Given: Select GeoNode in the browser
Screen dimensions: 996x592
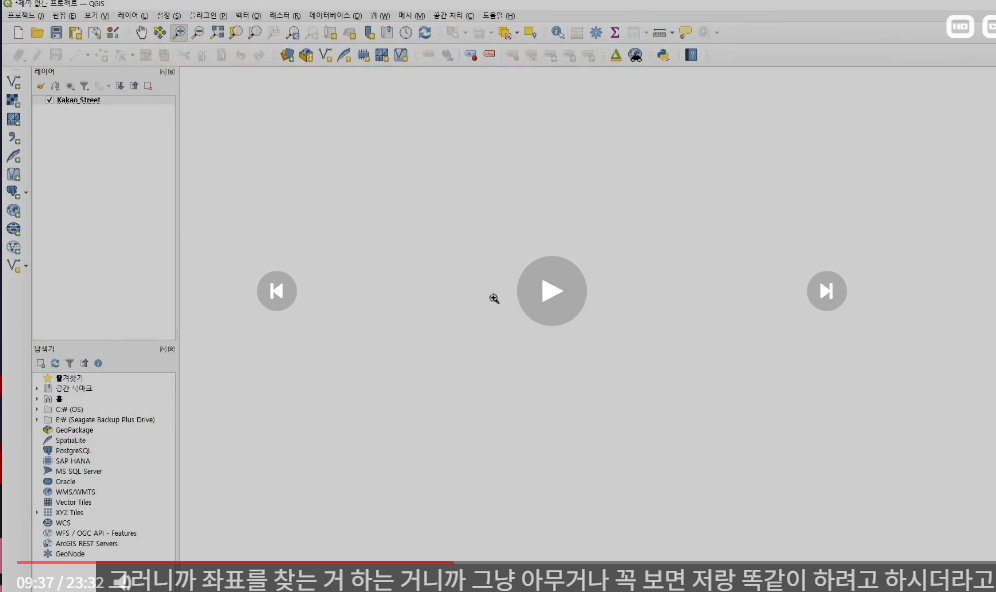Looking at the screenshot, I should tap(70, 554).
